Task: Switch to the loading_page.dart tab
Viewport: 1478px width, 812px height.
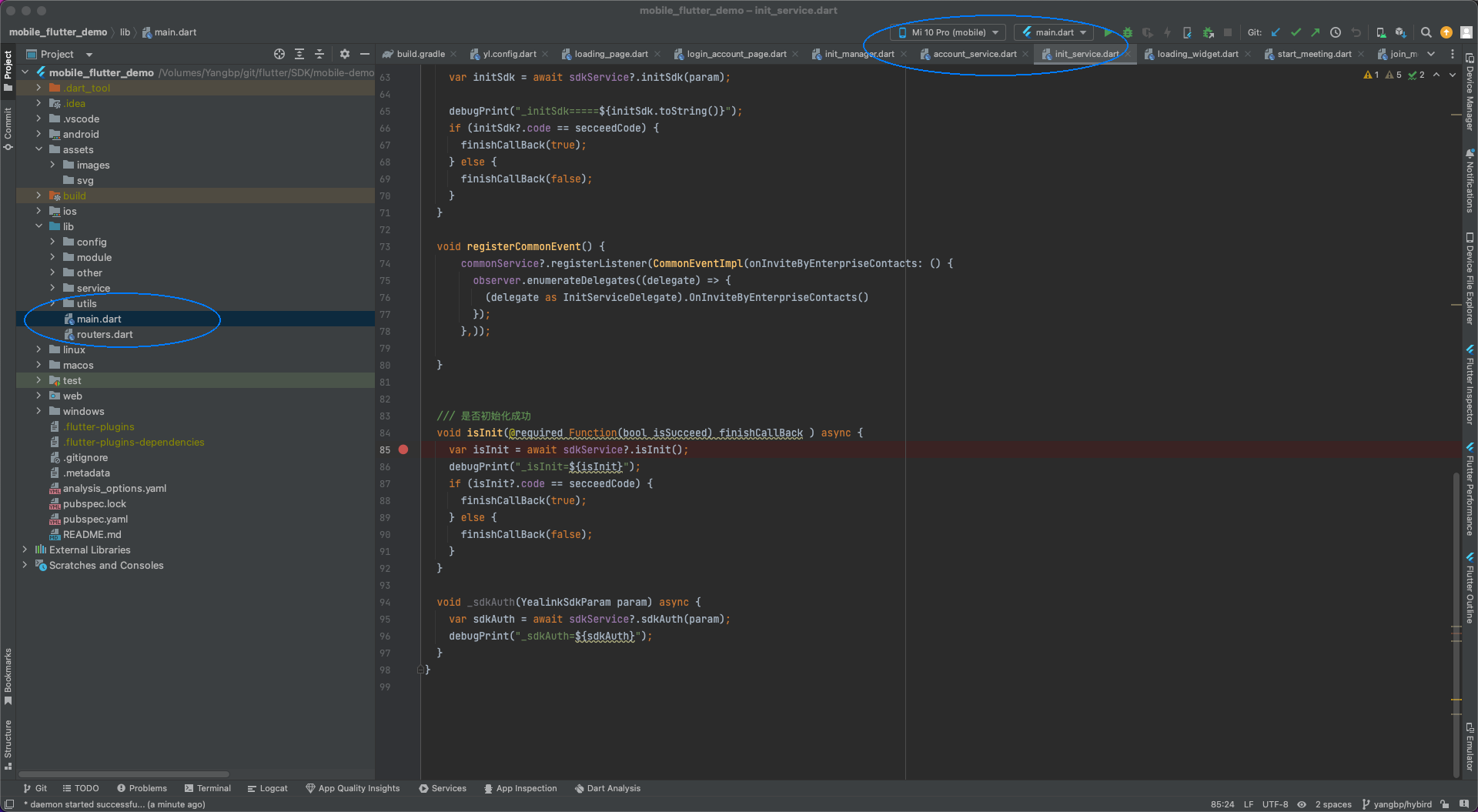Action: point(611,54)
